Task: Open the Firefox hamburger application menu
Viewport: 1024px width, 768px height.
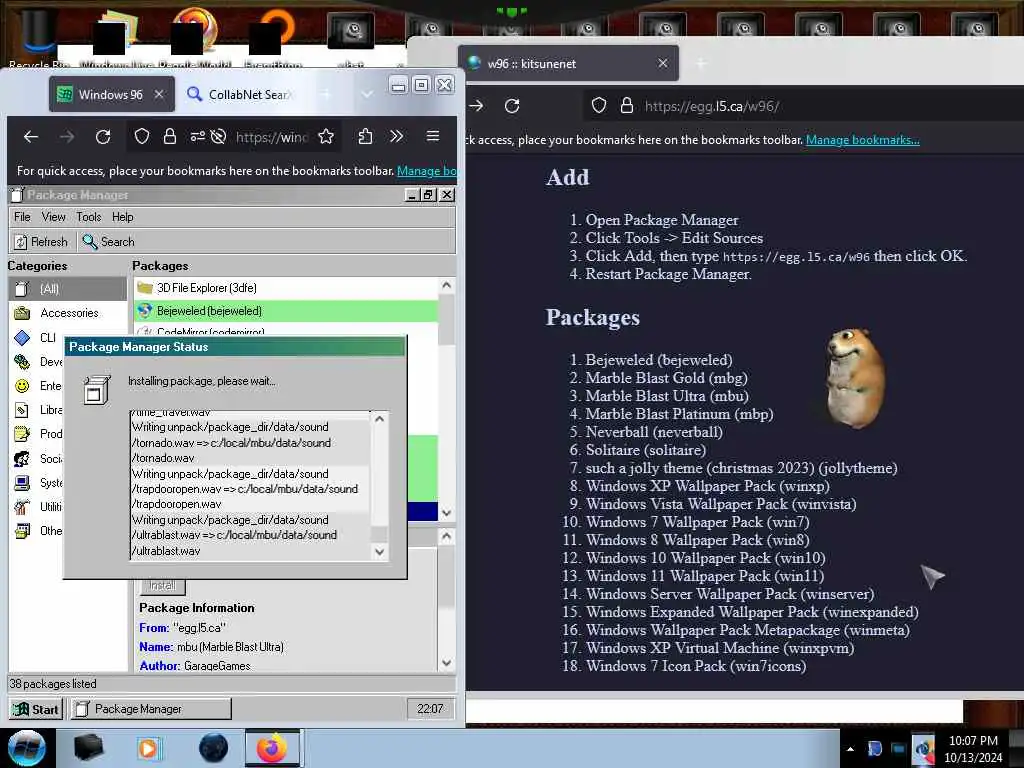Action: coord(432,136)
